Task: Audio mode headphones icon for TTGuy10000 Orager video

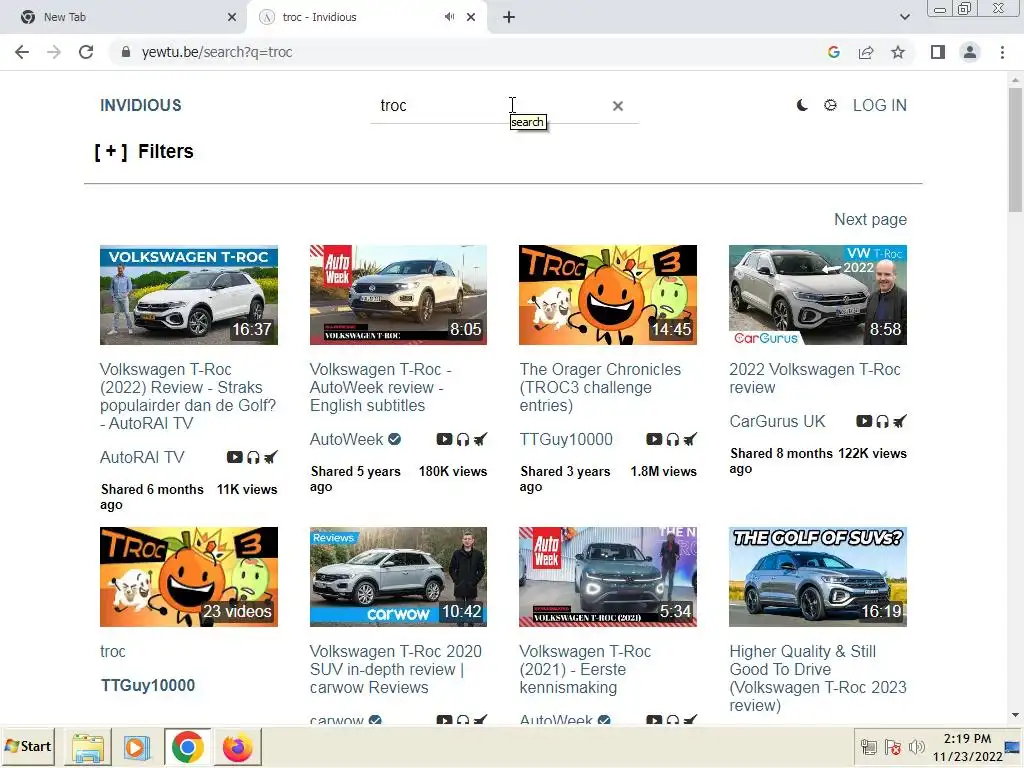Action: click(x=673, y=440)
